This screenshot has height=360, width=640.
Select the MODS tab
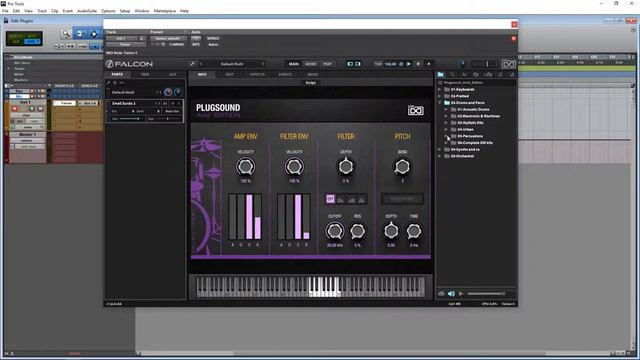pyautogui.click(x=312, y=75)
